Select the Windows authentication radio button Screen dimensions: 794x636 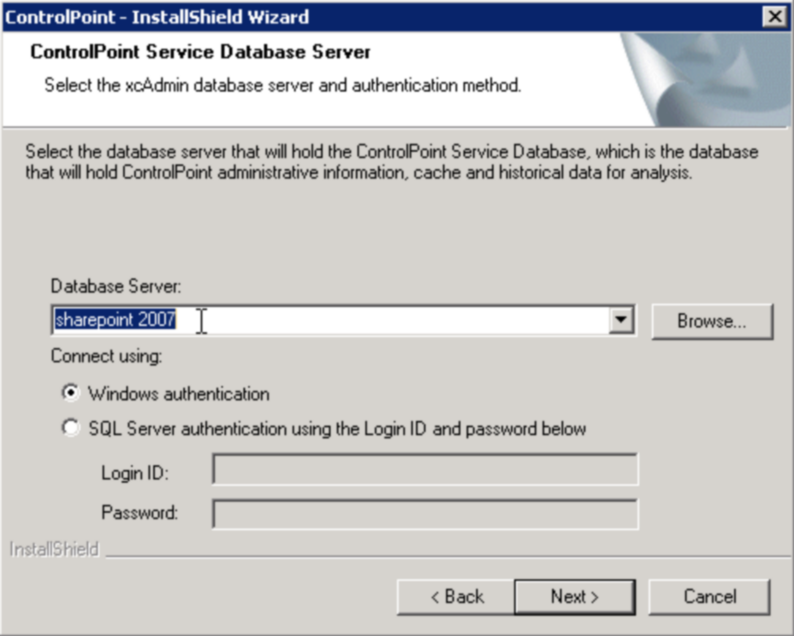click(x=70, y=393)
